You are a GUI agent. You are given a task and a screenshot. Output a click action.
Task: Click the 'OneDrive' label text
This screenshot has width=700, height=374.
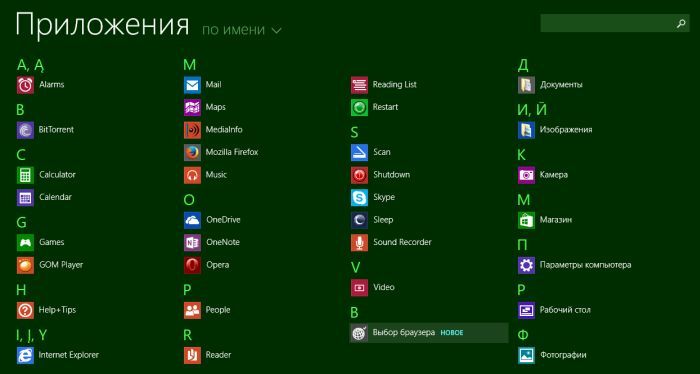click(x=223, y=220)
